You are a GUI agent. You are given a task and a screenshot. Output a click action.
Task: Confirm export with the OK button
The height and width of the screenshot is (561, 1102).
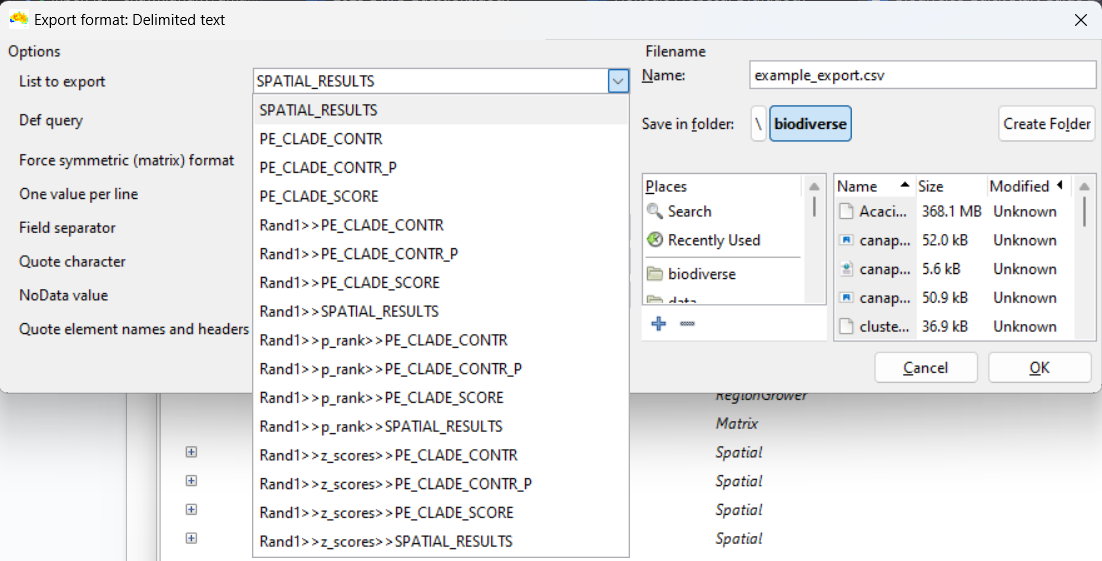pyautogui.click(x=1039, y=367)
